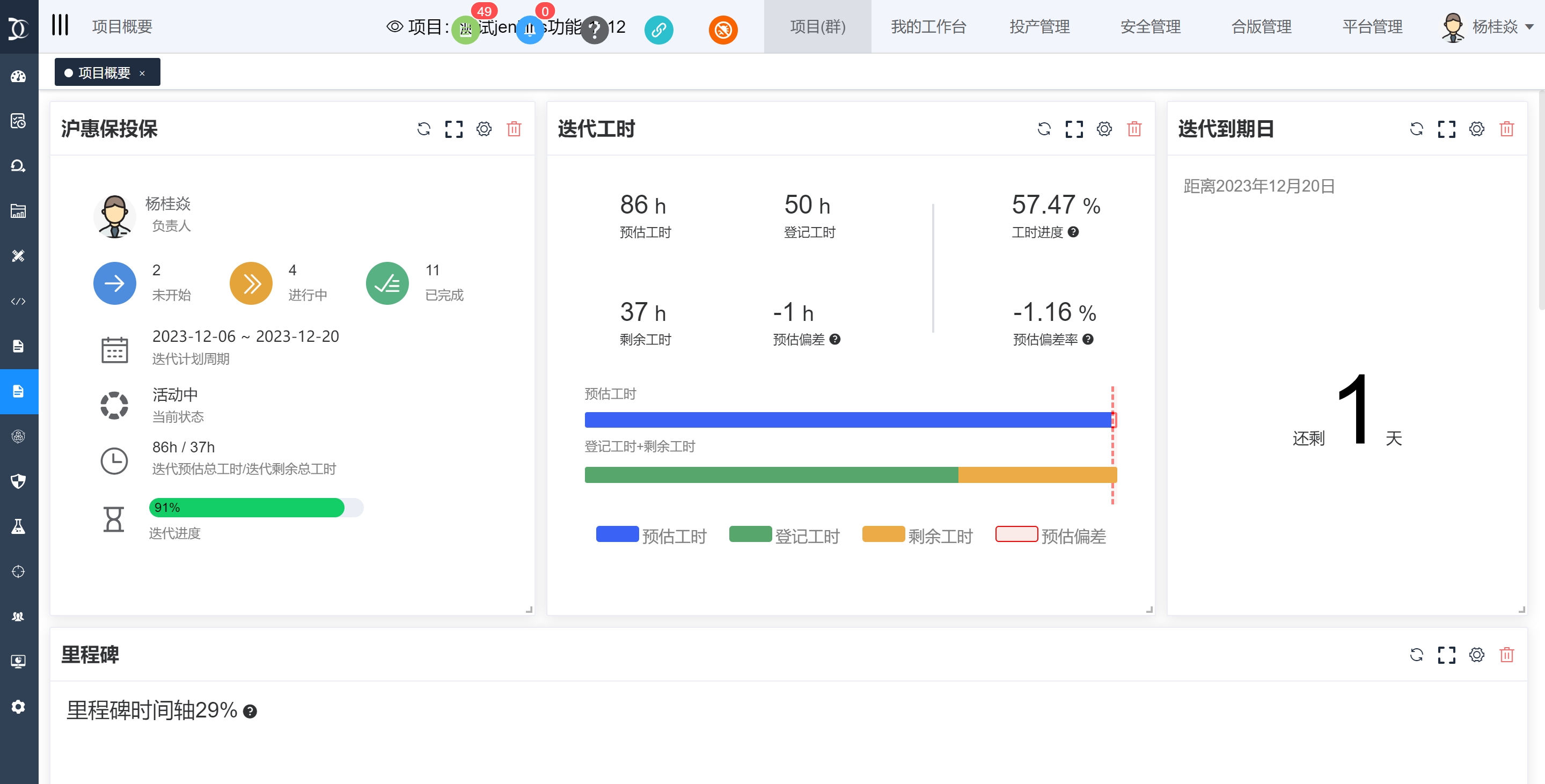
Task: Switch to 我的工作台 menu
Action: click(x=928, y=27)
